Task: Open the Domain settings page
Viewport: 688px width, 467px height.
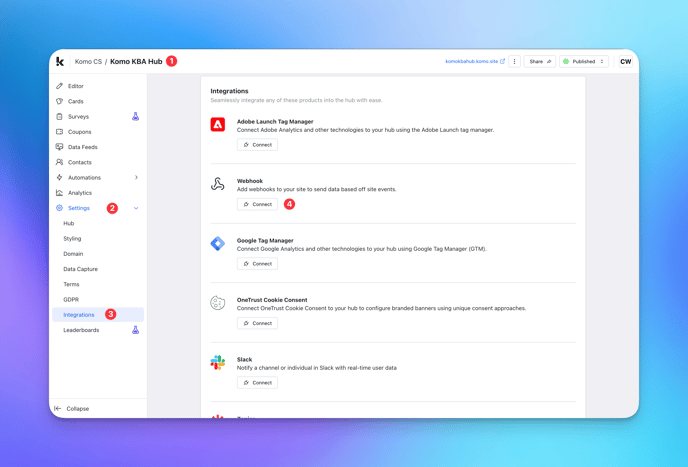Action: [73, 254]
